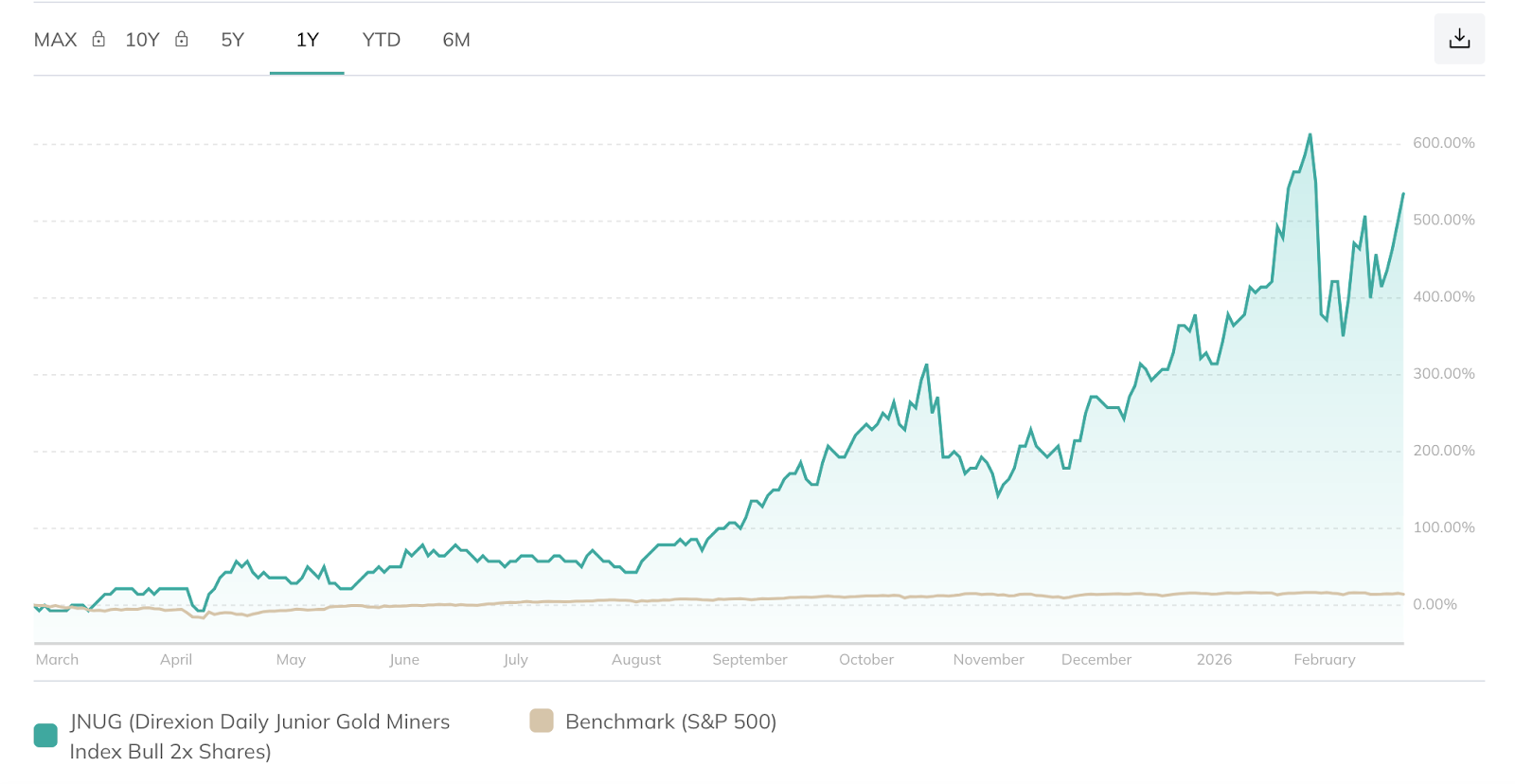Viewport: 1515px width, 784px height.
Task: Click the teal JNUG legend swatch
Action: pyautogui.click(x=45, y=736)
